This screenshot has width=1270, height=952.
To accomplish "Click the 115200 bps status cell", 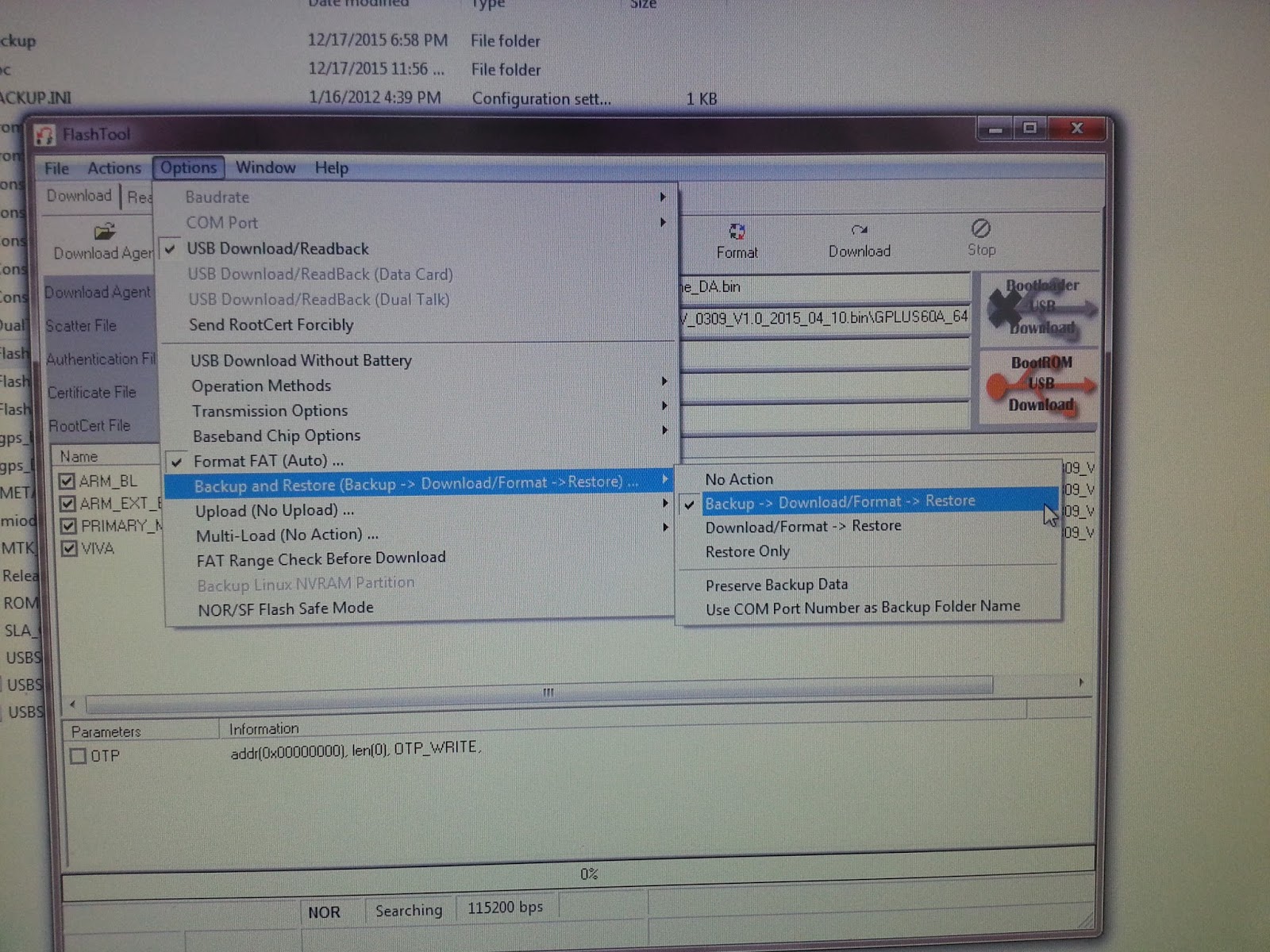I will (x=506, y=908).
